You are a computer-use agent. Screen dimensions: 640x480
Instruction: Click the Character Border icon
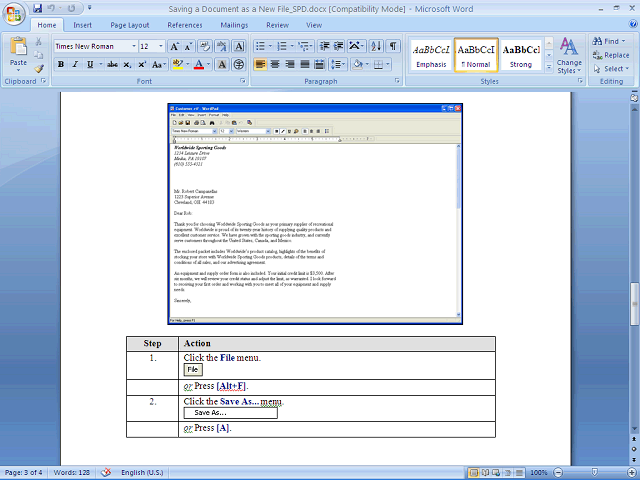[x=239, y=46]
